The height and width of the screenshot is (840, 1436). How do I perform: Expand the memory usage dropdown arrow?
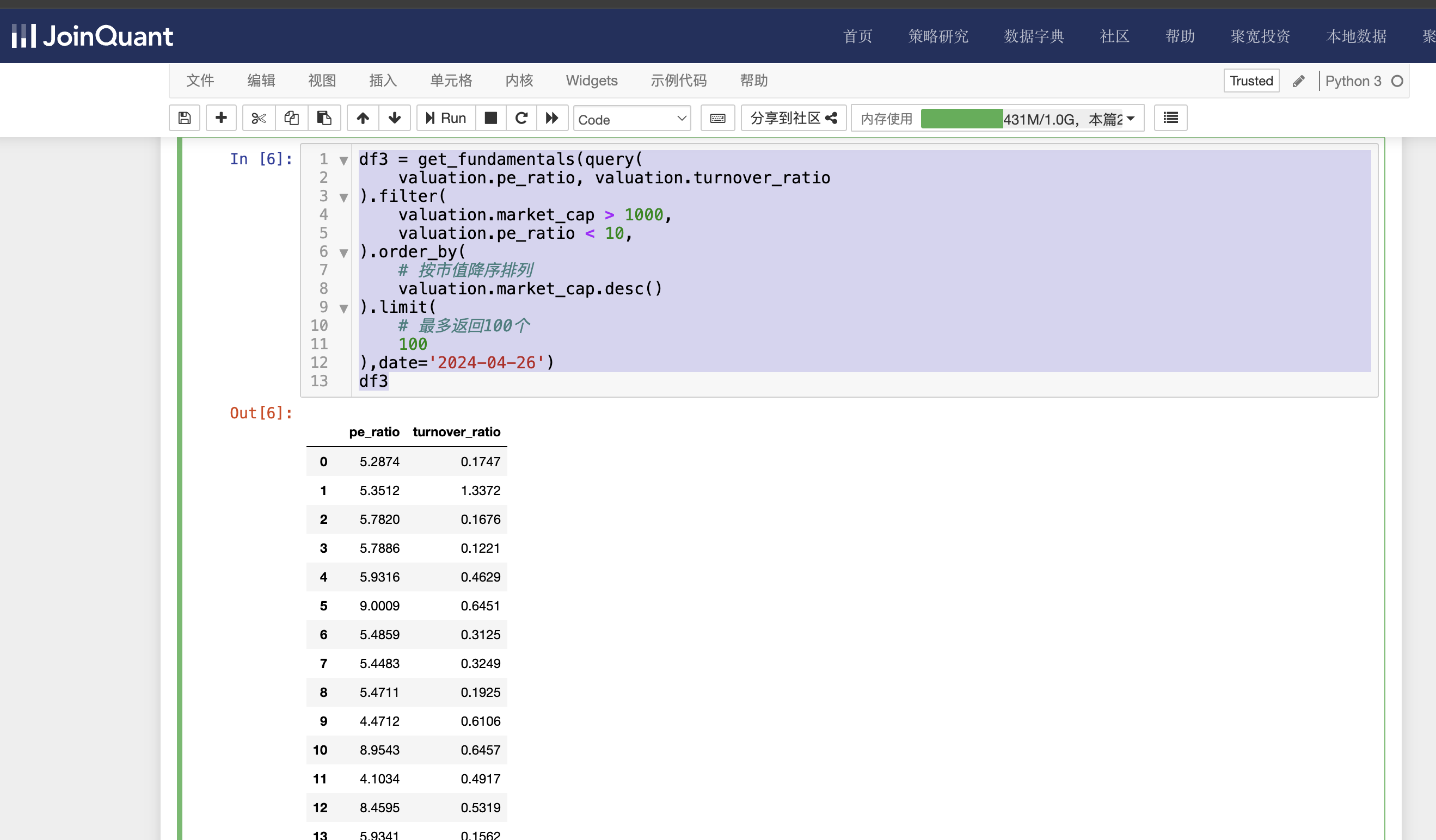click(1131, 119)
